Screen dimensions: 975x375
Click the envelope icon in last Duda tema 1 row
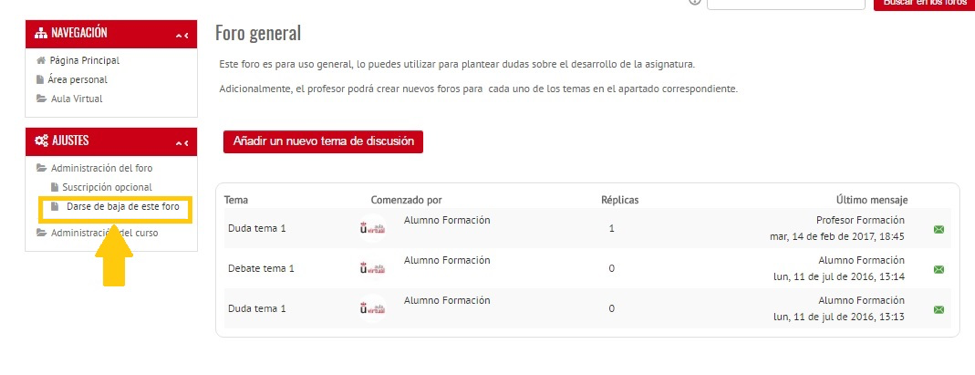coord(938,309)
